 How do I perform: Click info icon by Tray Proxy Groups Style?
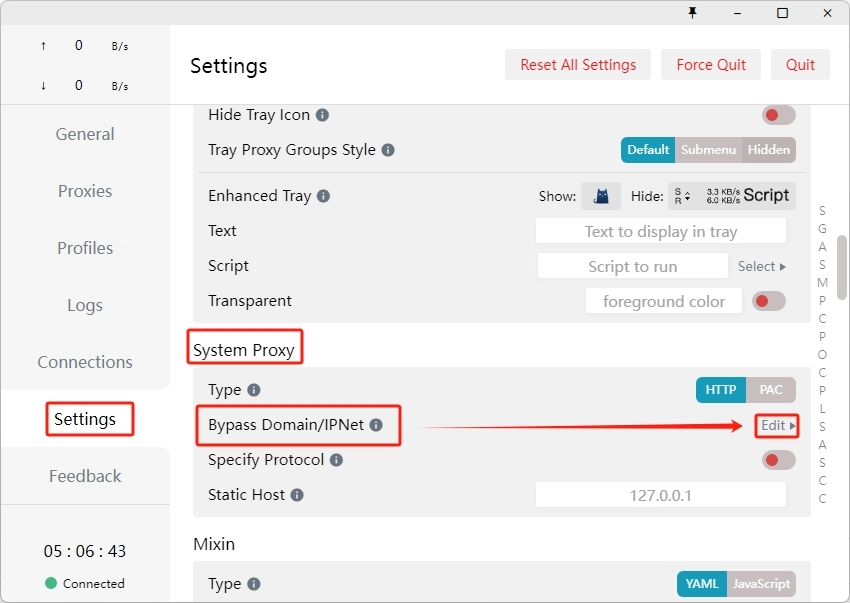click(x=388, y=150)
